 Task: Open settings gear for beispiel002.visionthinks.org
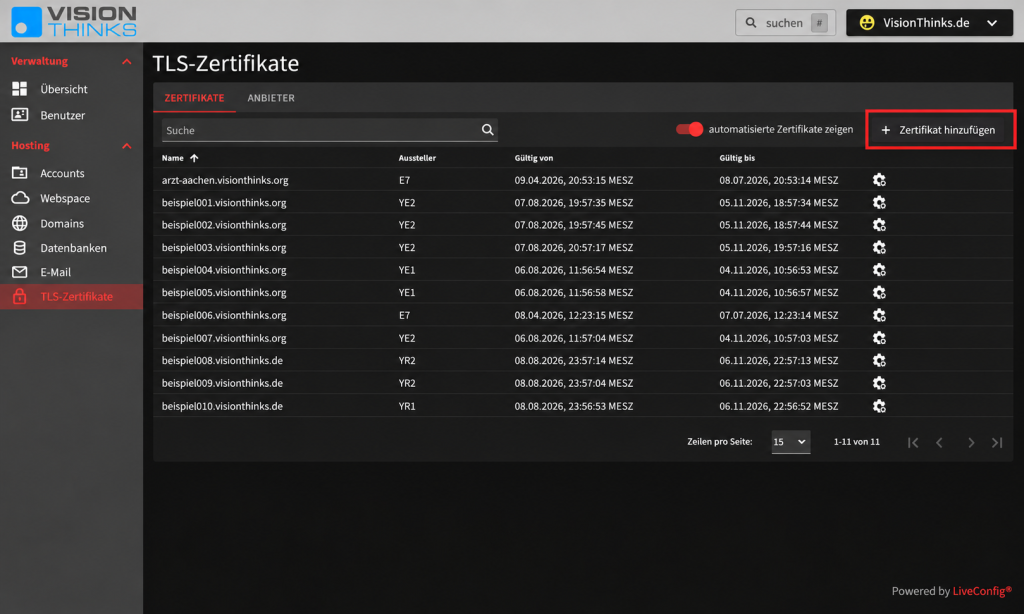point(879,225)
